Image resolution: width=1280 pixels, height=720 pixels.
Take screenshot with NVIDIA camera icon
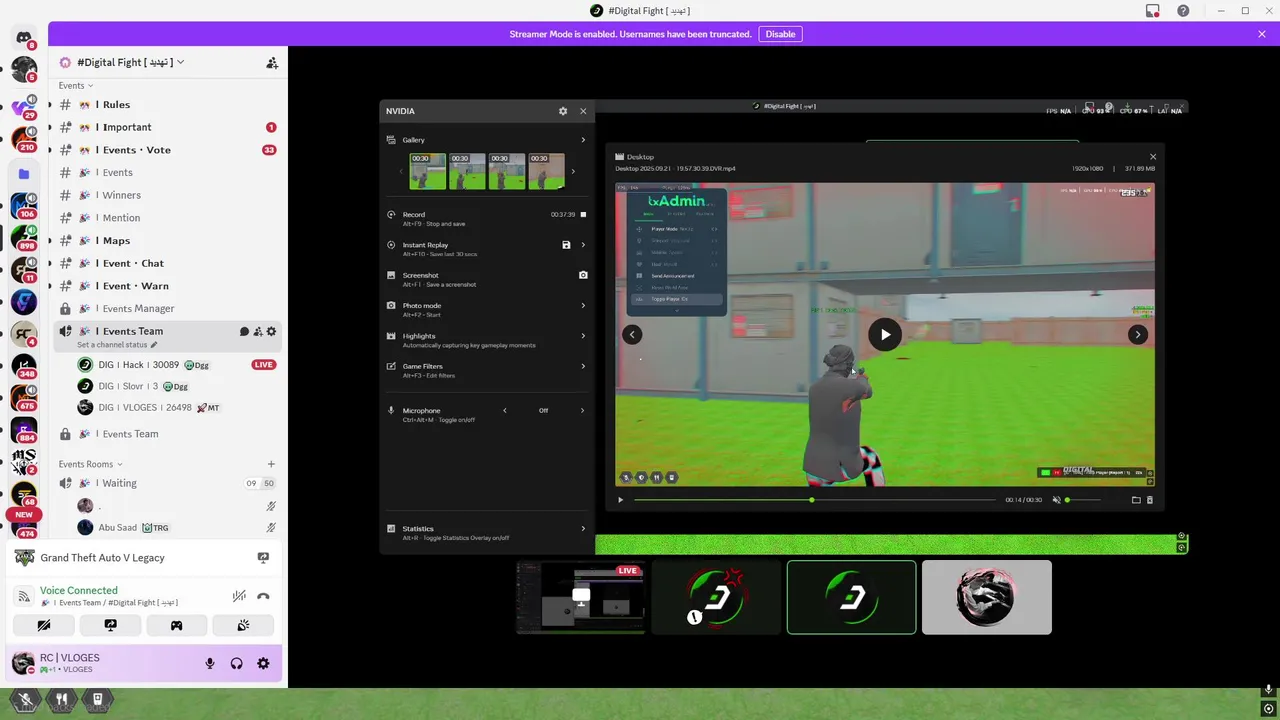click(583, 275)
